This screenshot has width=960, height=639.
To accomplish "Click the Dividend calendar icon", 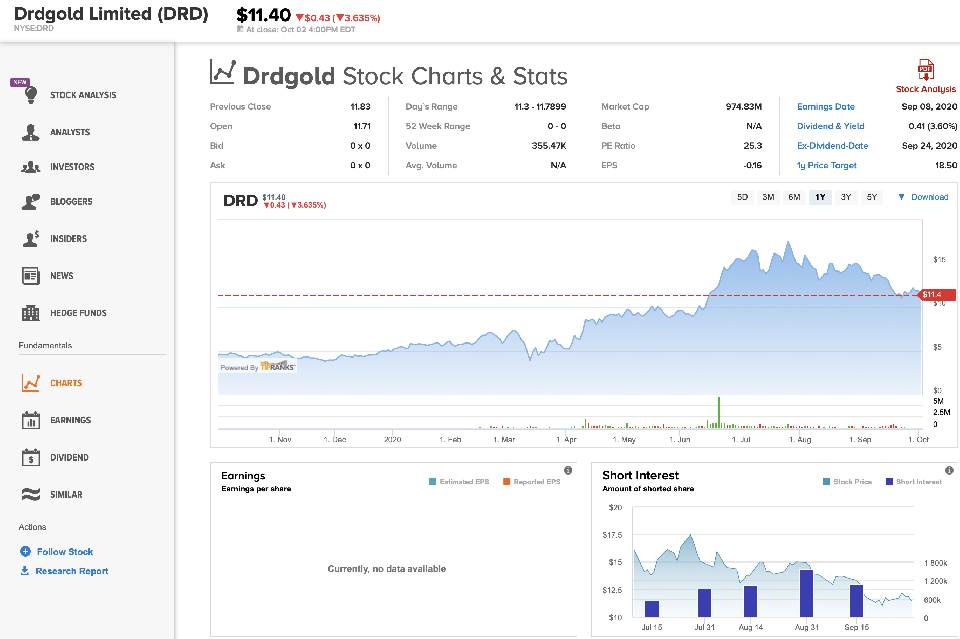I will point(31,457).
